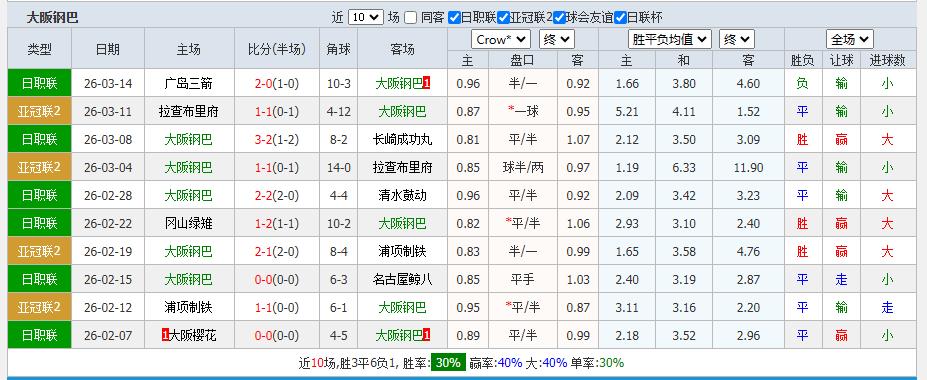Click the 4-12 corner count
927x380 pixels.
[339, 112]
